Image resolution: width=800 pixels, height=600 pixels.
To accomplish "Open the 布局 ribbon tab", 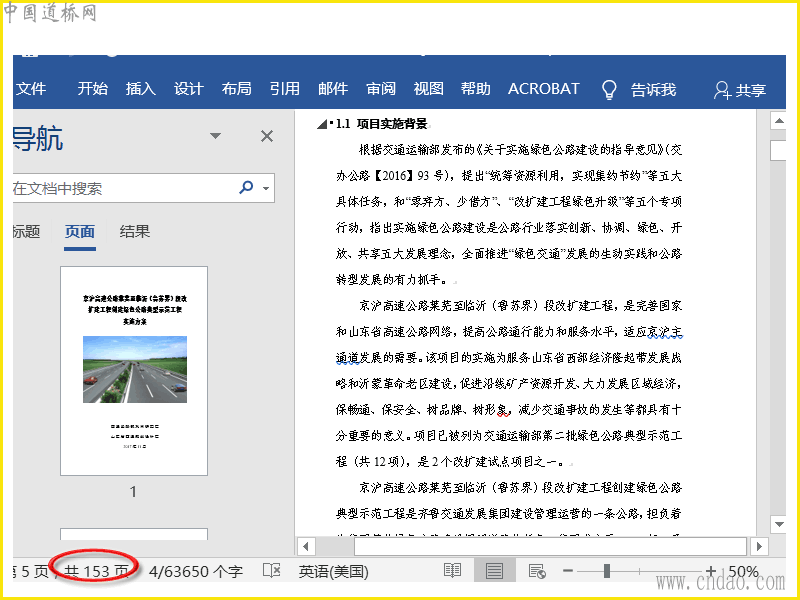I will 236,89.
